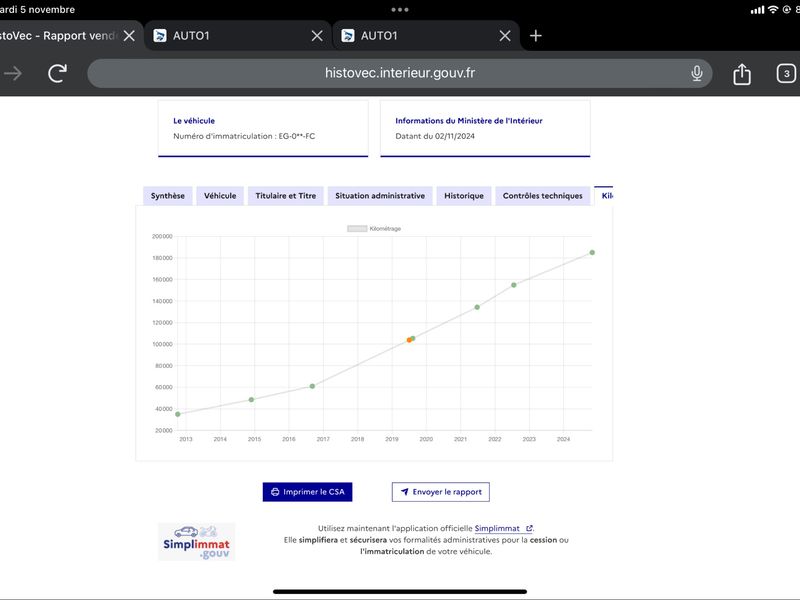Click the green data point near 2021-2022
This screenshot has width=800, height=600.
[x=477, y=307]
